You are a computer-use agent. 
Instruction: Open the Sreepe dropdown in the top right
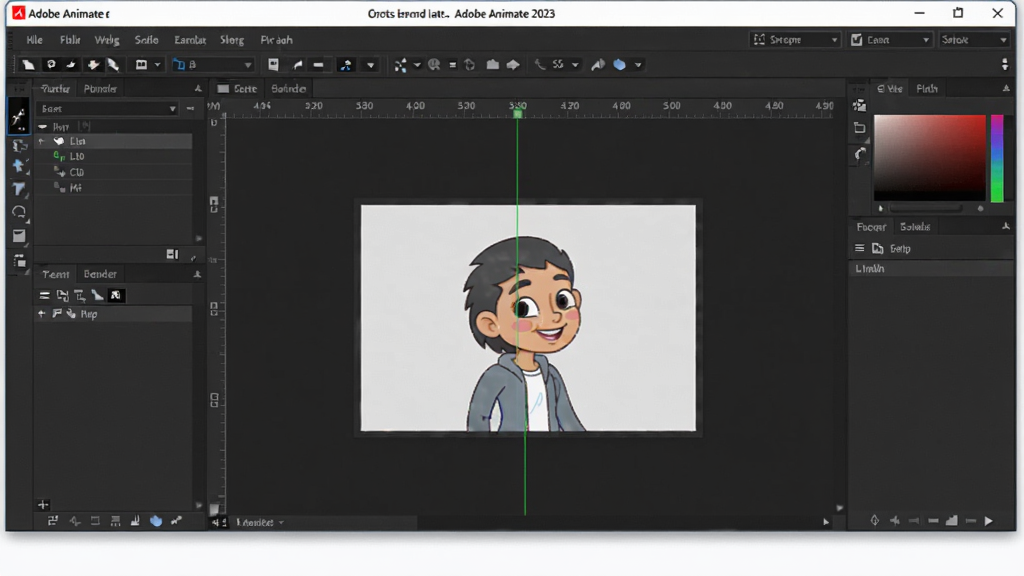point(795,40)
